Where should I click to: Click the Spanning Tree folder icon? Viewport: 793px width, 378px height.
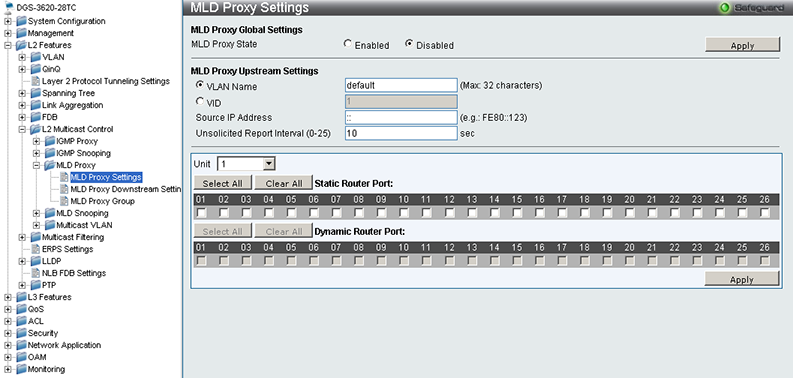pos(35,93)
